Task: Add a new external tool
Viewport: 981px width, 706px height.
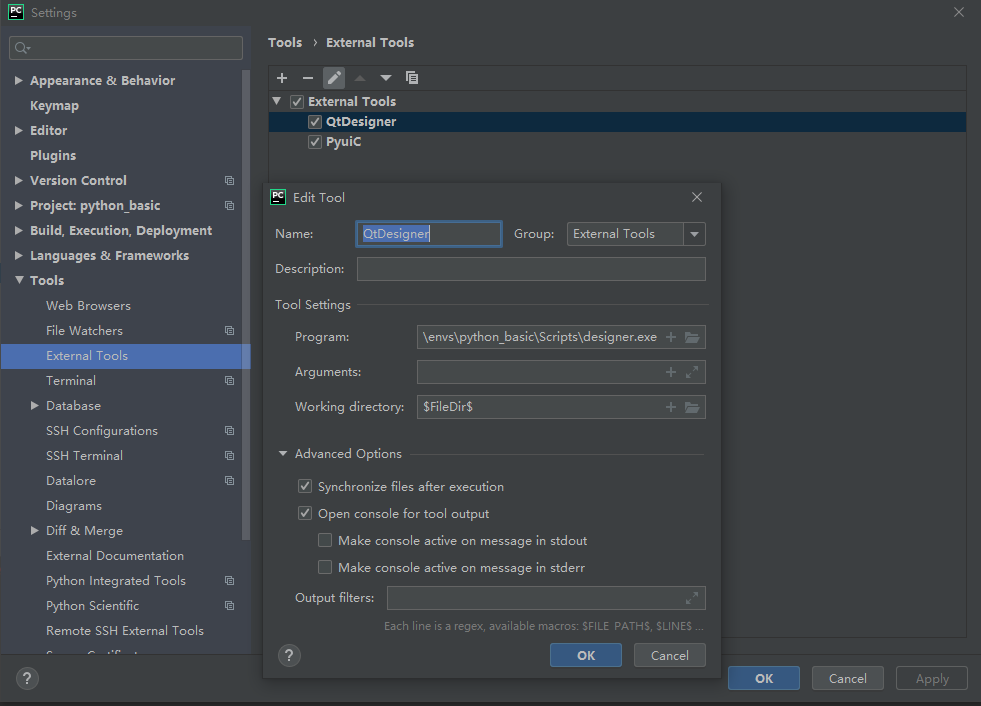Action: pyautogui.click(x=282, y=77)
